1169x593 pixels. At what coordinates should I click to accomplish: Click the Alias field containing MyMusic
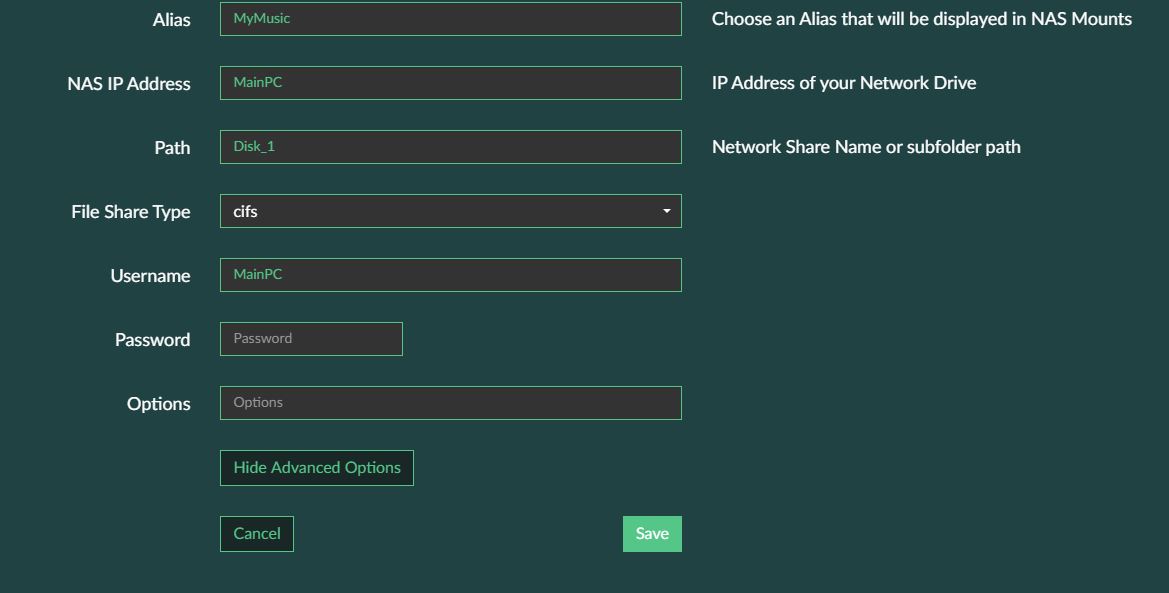tap(450, 19)
